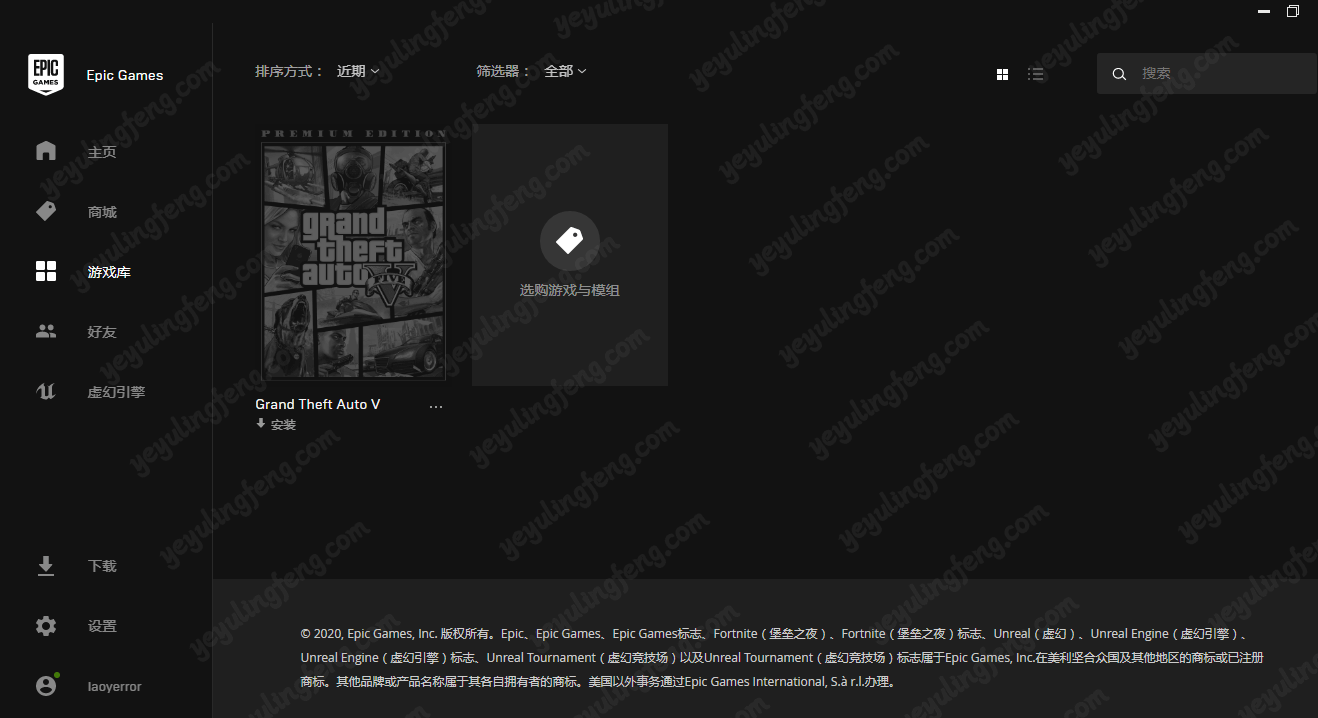Switch to list view layout
This screenshot has width=1318, height=718.
1036,74
